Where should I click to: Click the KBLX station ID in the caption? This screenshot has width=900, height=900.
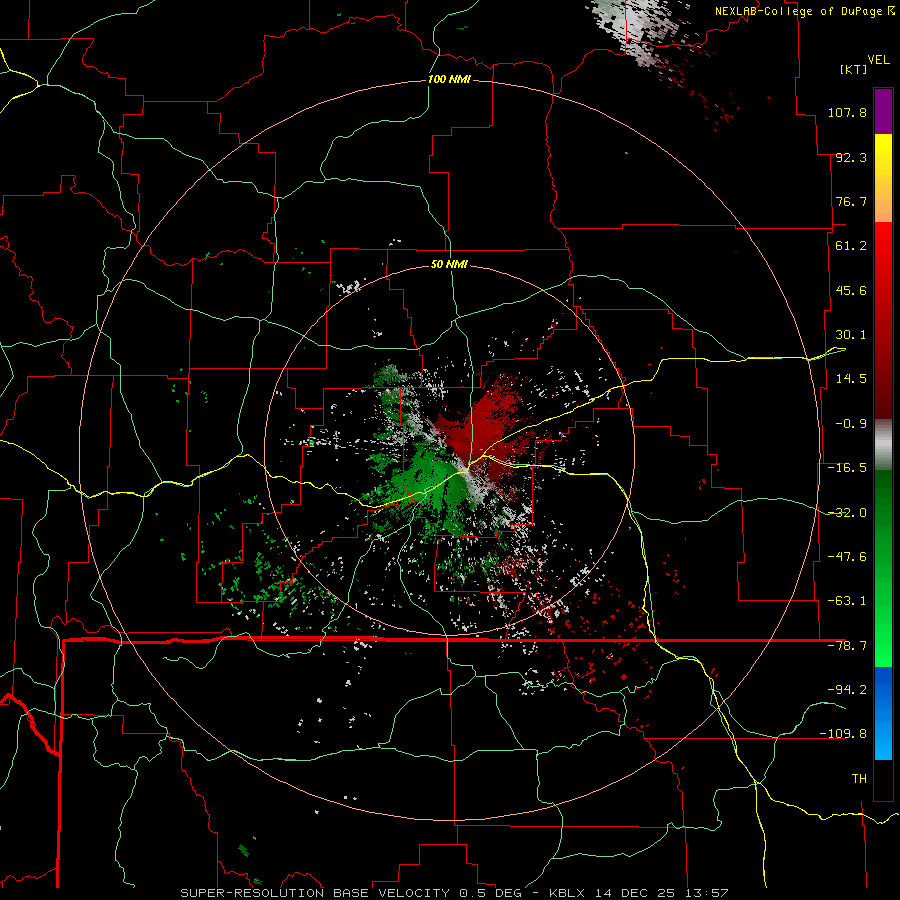[x=569, y=893]
